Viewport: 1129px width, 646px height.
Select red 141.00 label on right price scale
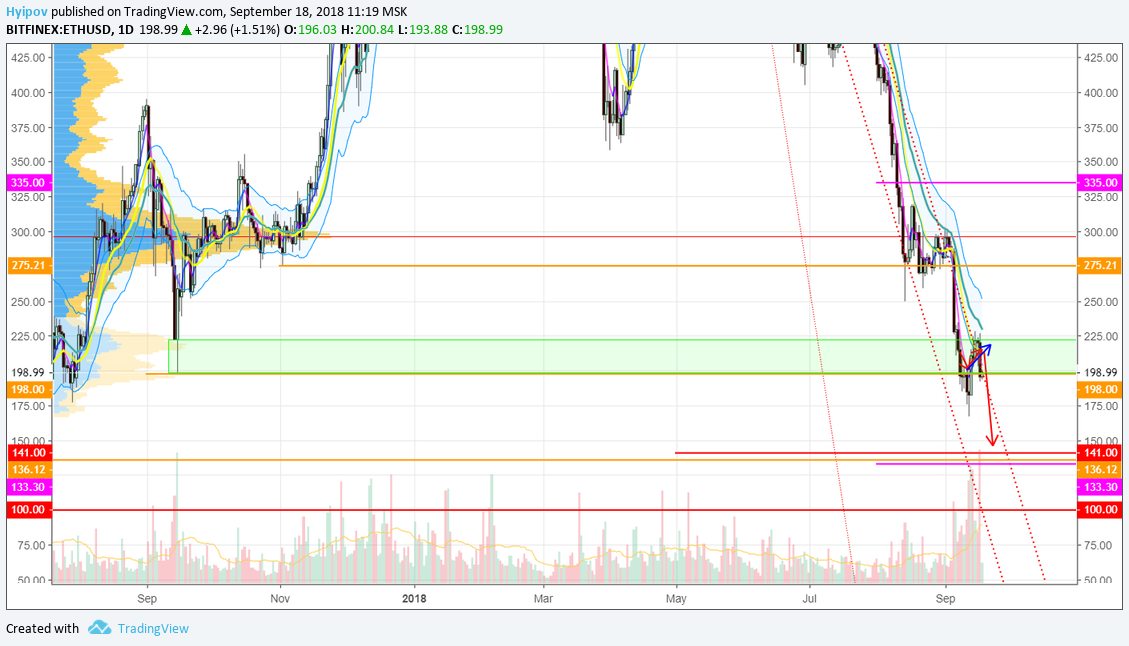point(1099,453)
